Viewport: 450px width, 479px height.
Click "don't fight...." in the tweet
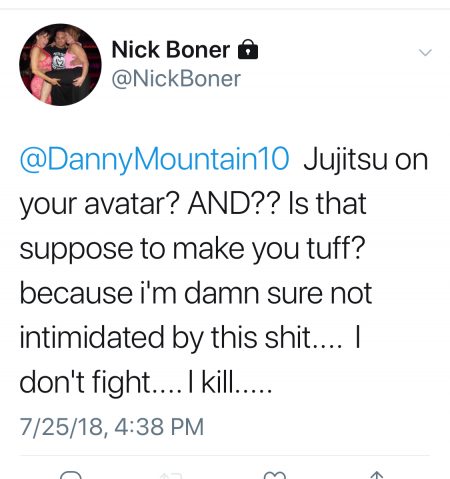[101, 383]
